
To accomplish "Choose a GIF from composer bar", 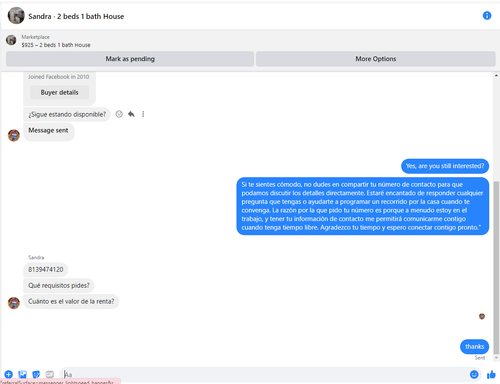I will [50, 374].
